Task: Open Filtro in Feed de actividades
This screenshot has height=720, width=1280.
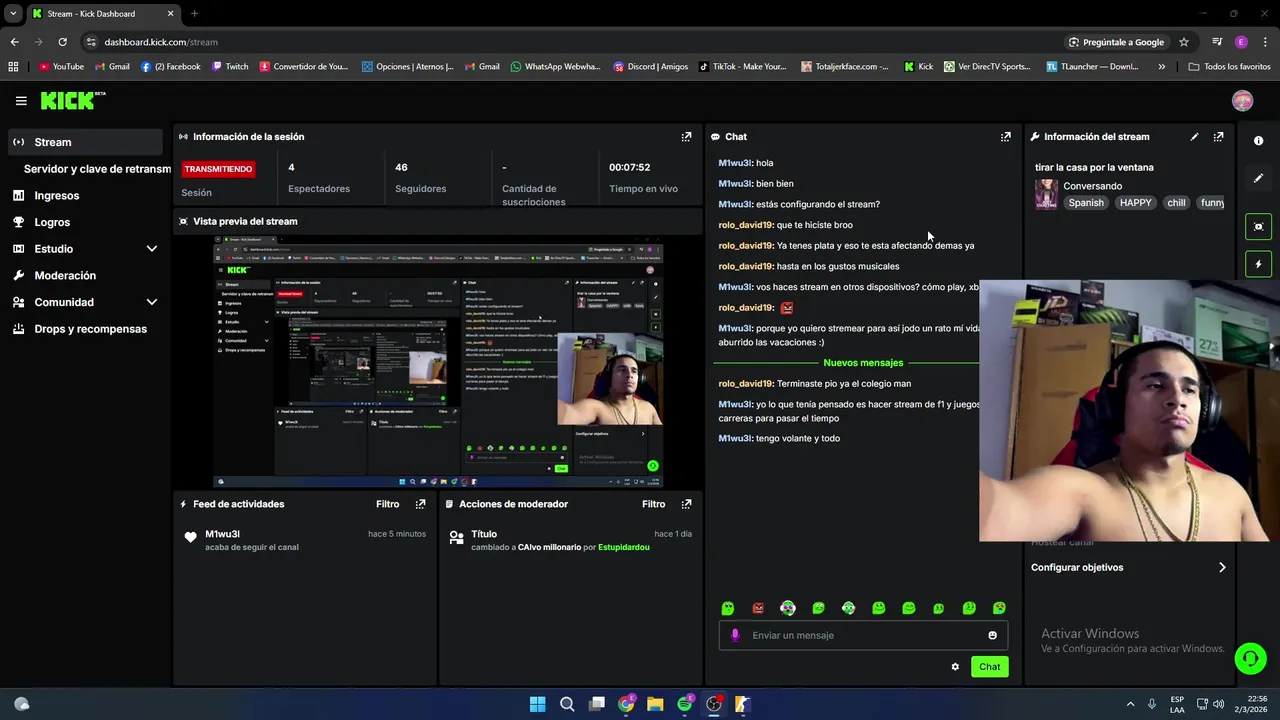Action: (387, 504)
